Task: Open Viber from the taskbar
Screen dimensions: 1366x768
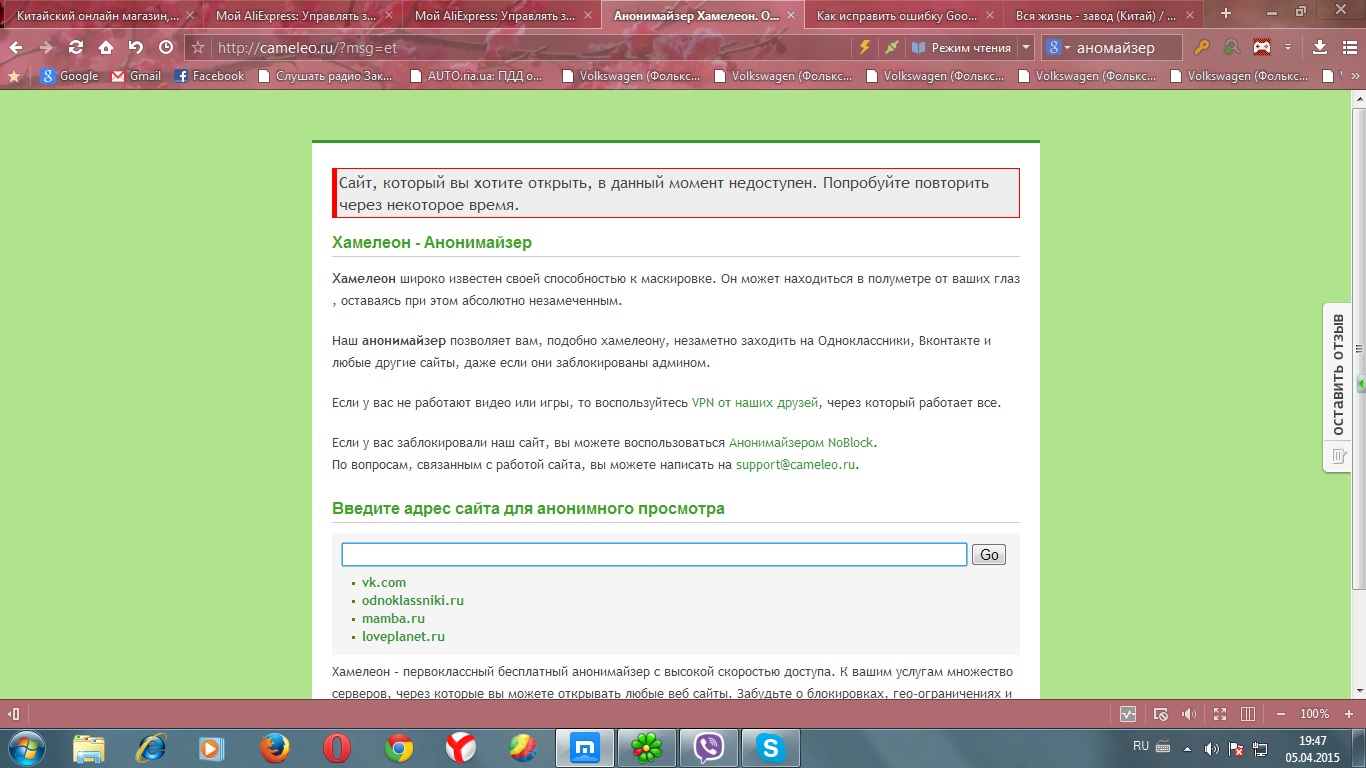Action: (x=709, y=747)
